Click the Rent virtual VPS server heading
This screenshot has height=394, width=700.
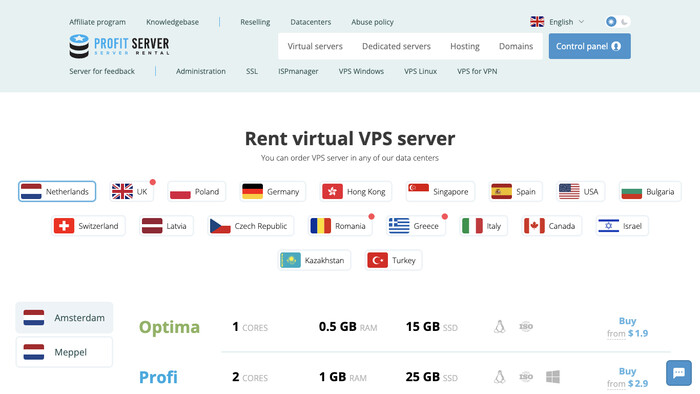pyautogui.click(x=350, y=138)
